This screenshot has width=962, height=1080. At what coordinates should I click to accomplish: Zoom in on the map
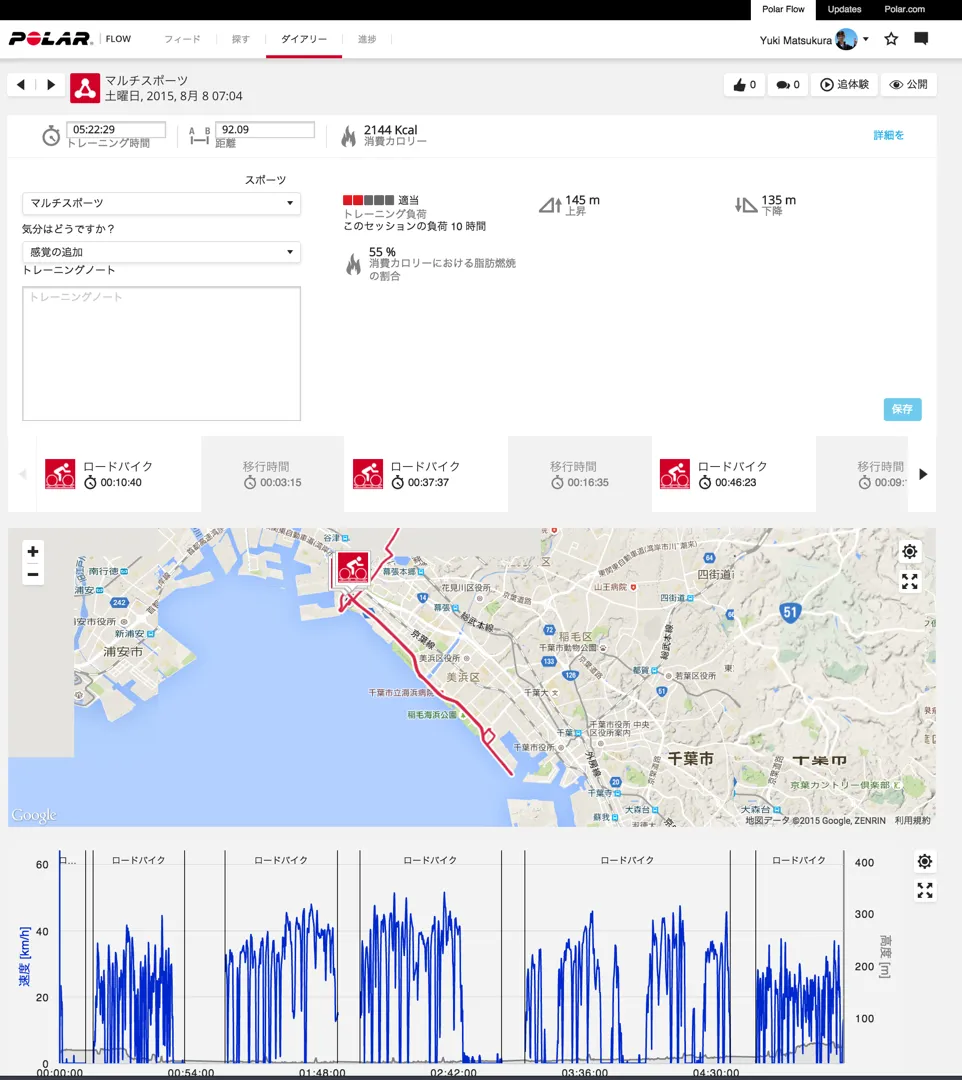(x=33, y=552)
